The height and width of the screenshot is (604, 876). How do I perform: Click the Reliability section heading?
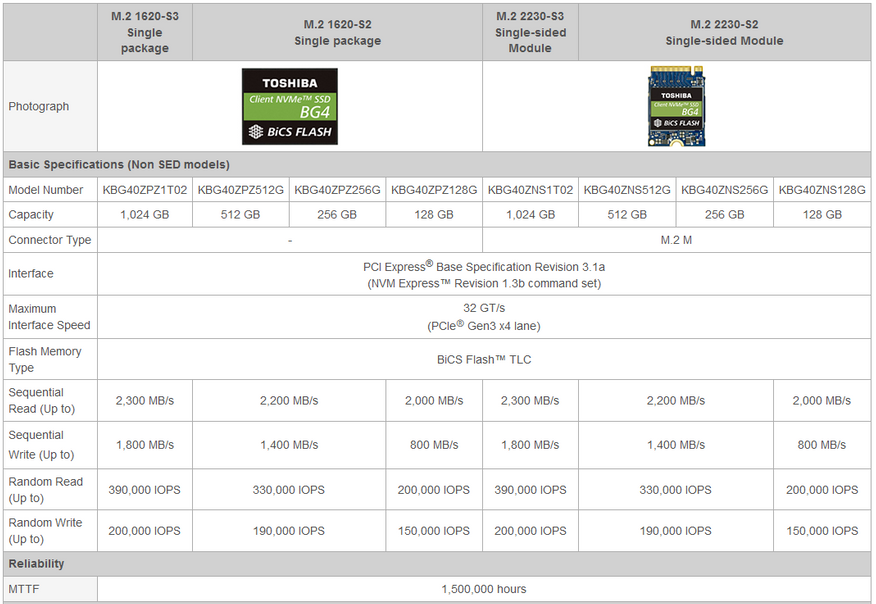(36, 563)
